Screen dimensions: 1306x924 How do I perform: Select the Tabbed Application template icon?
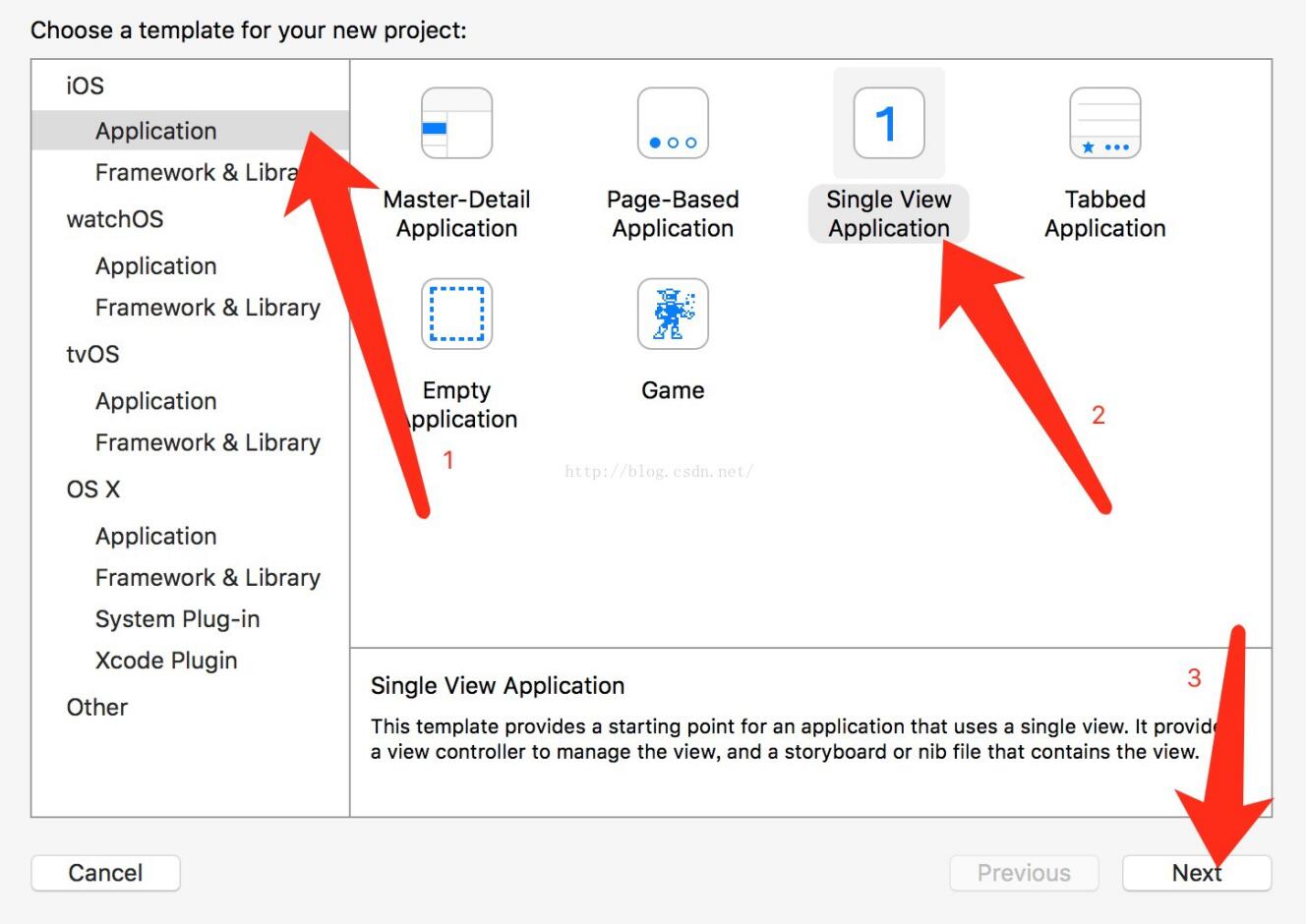pyautogui.click(x=1103, y=123)
